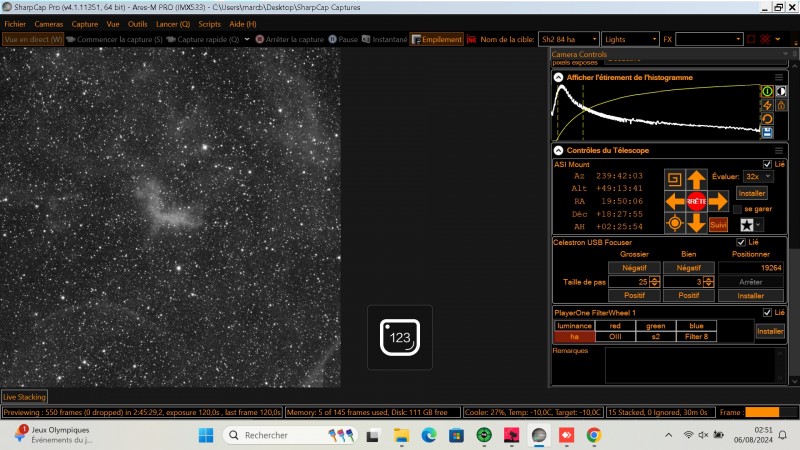Open the Task View icon in taskbar

coord(373,435)
